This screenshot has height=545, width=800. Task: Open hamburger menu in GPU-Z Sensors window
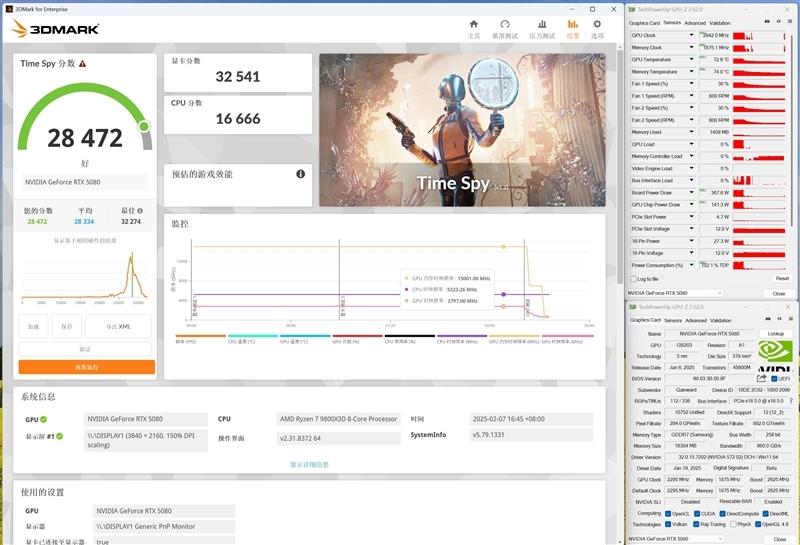[790, 21]
